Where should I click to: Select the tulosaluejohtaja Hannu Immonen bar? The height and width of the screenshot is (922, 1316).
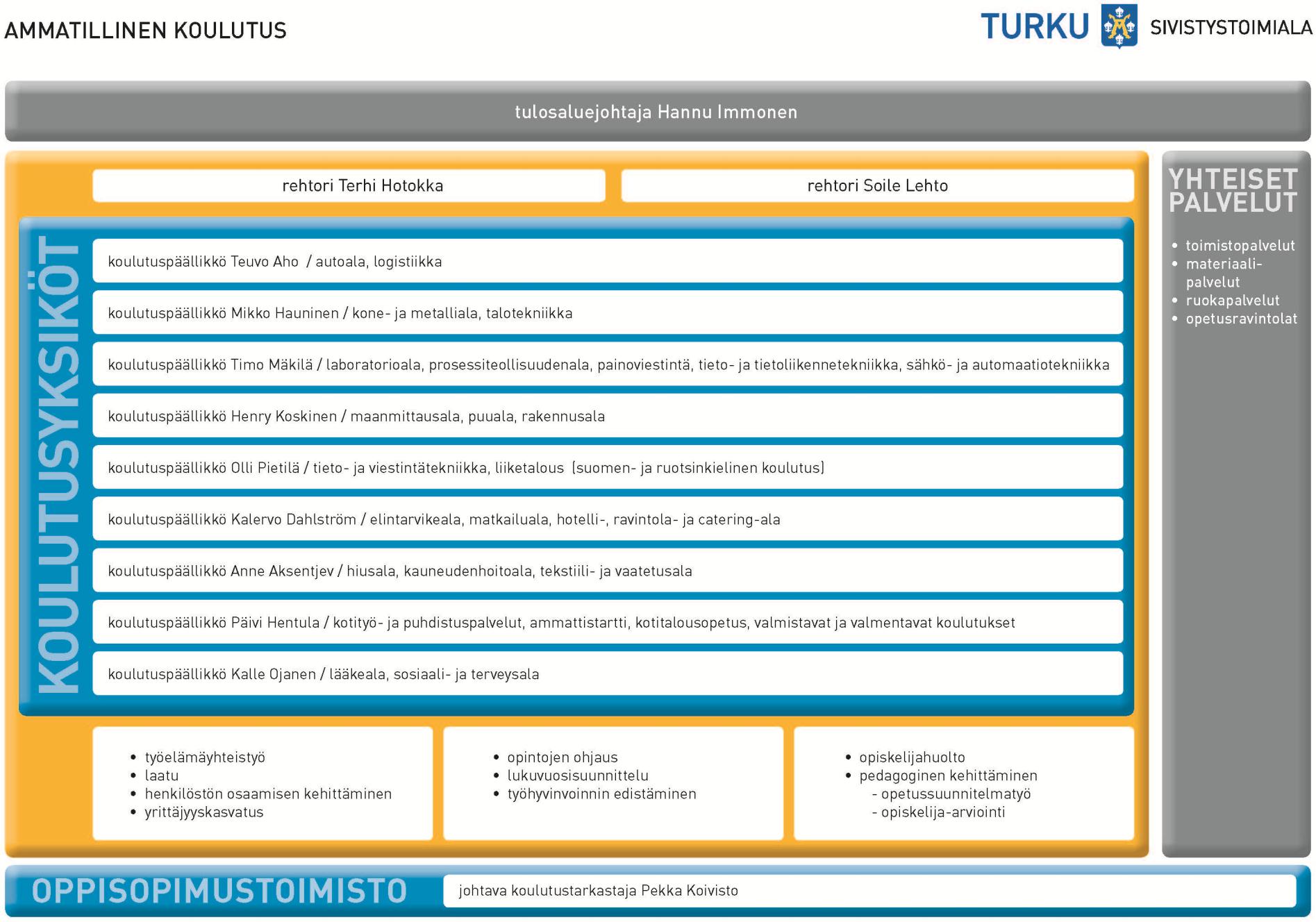(657, 112)
